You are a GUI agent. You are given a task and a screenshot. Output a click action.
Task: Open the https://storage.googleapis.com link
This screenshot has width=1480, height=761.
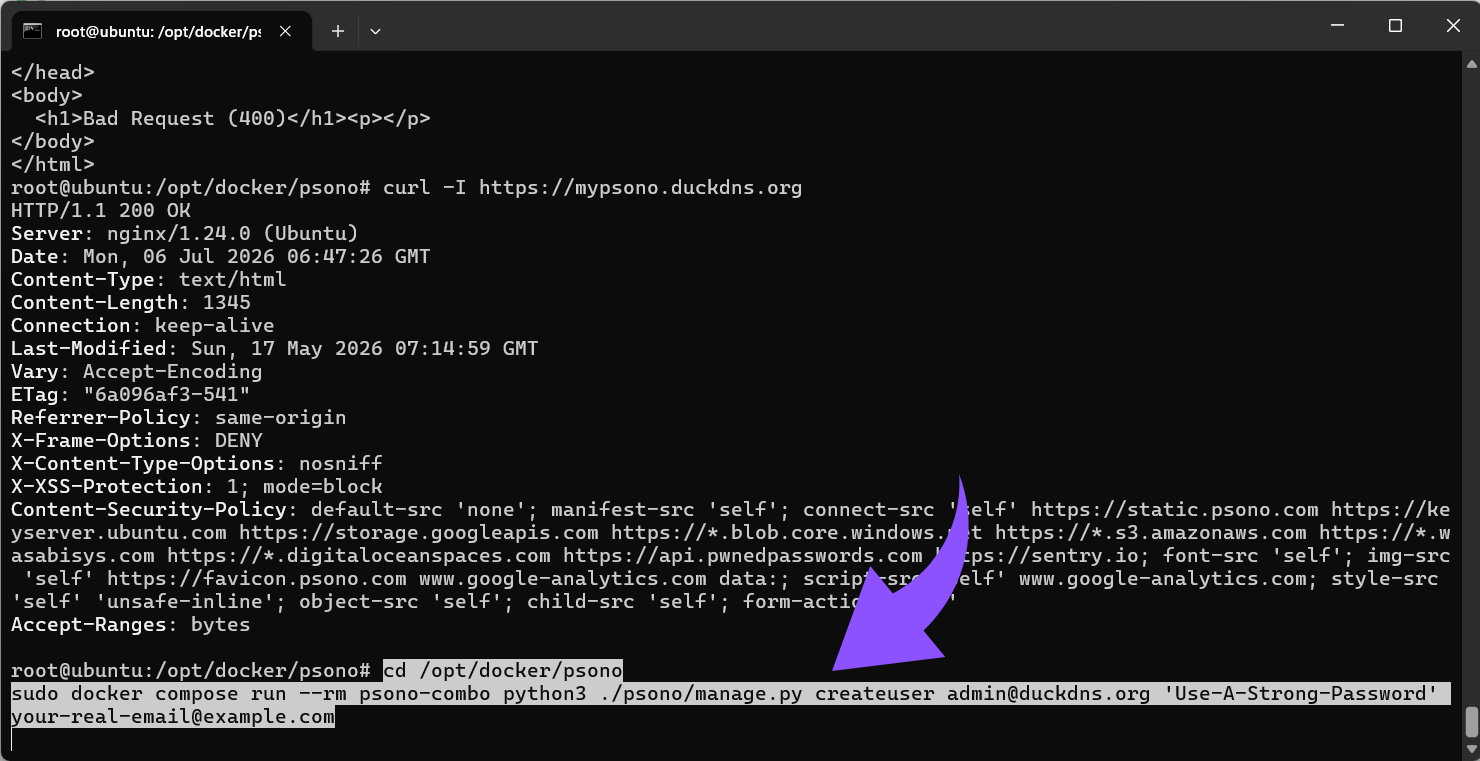click(x=419, y=533)
